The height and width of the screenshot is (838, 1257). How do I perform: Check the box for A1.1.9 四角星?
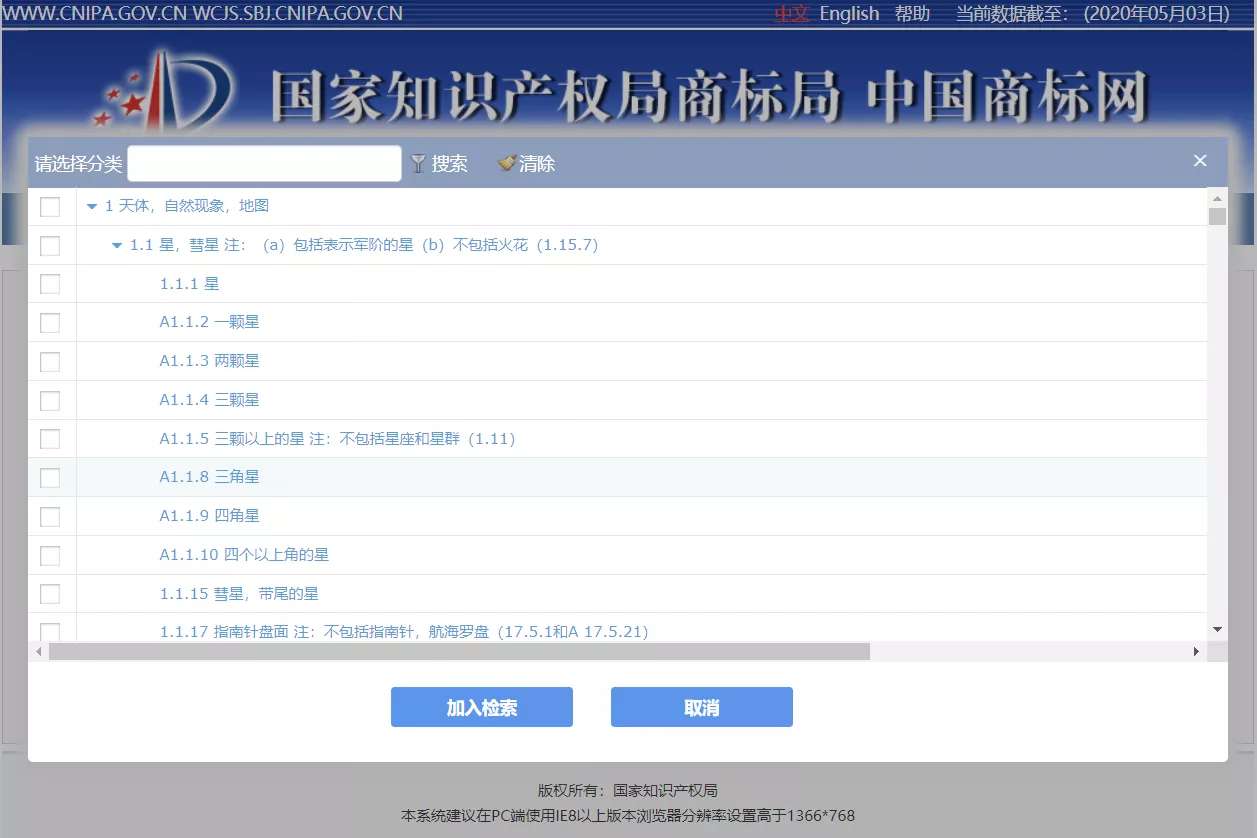pyautogui.click(x=50, y=517)
